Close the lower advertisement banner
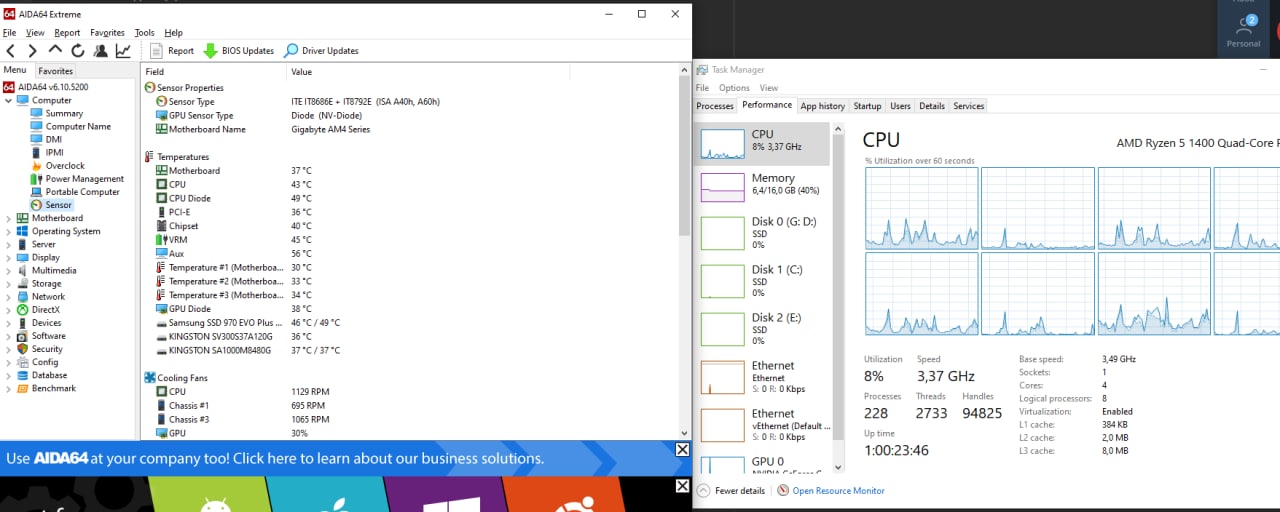 click(x=682, y=486)
